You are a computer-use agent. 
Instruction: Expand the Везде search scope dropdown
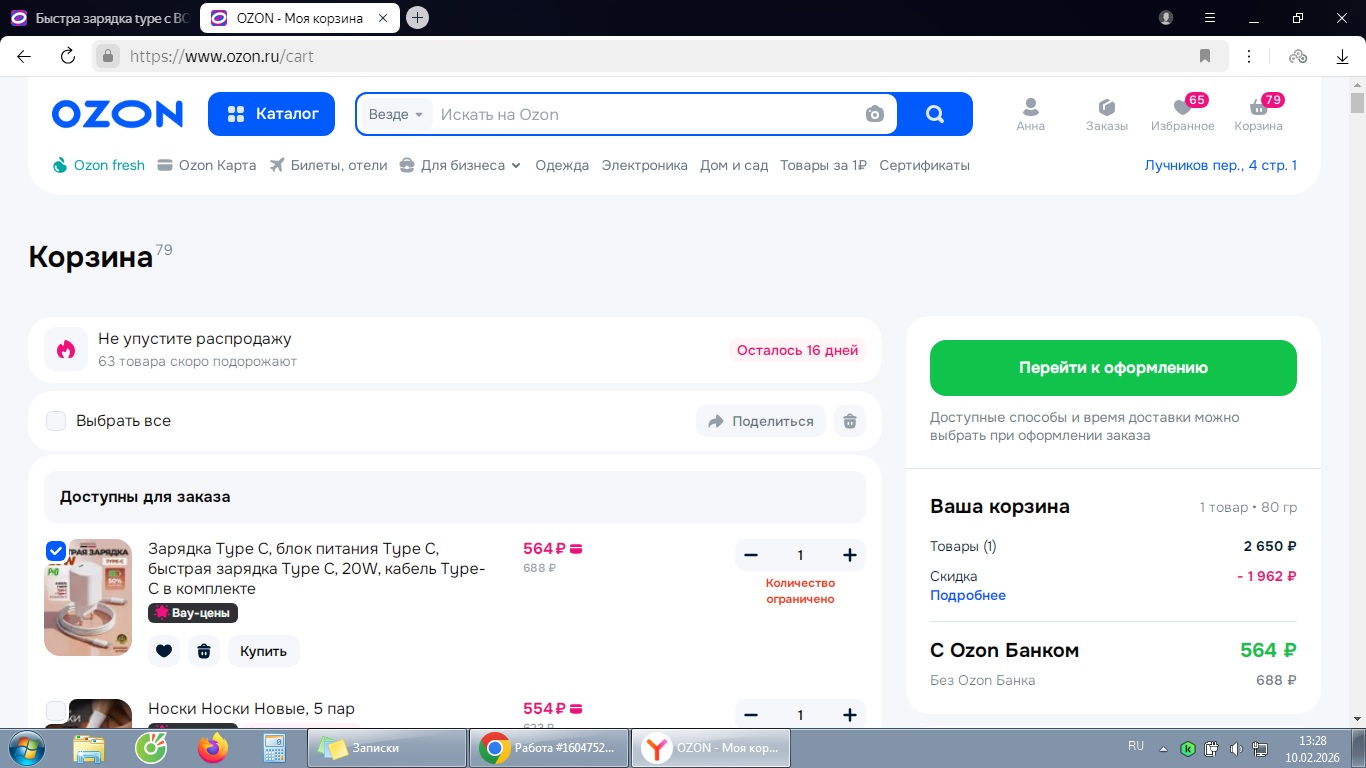pos(396,114)
